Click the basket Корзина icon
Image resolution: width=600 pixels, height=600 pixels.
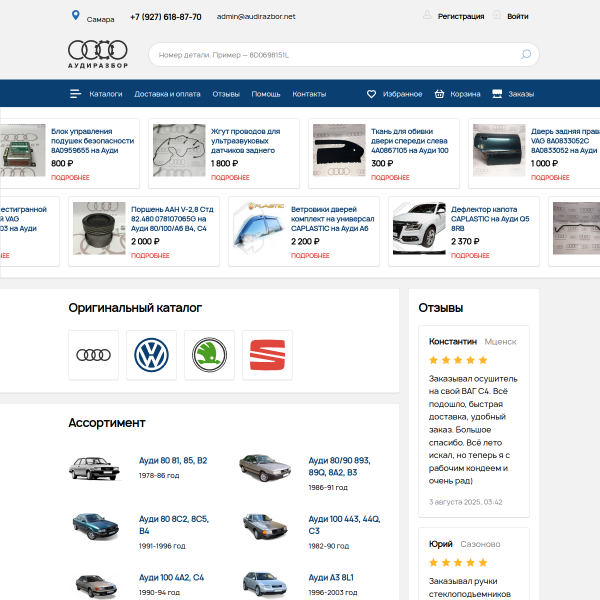point(439,94)
